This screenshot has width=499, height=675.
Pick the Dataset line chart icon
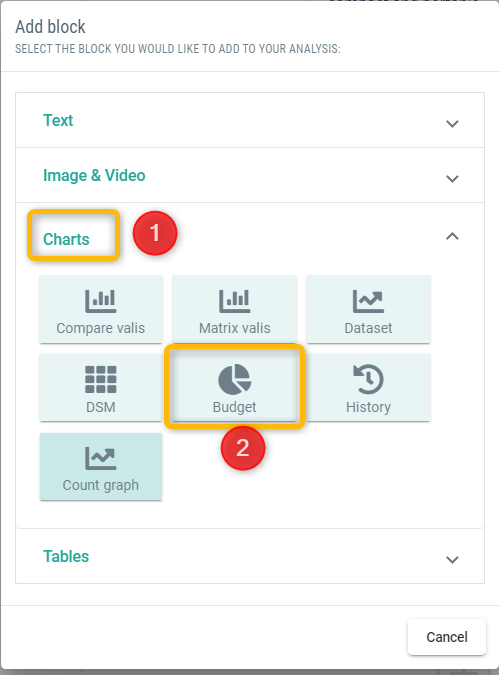[x=368, y=301]
